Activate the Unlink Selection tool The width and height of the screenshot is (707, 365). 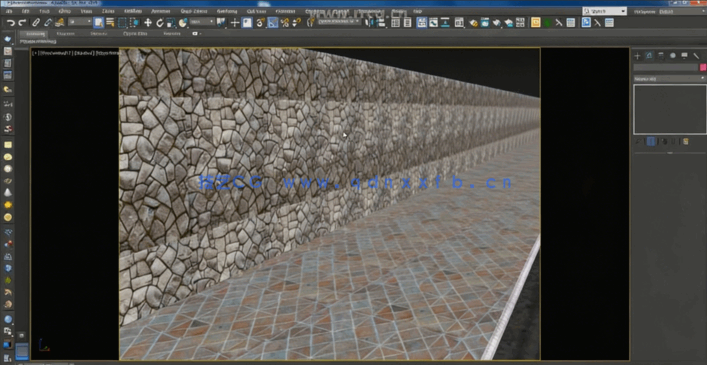pos(48,23)
